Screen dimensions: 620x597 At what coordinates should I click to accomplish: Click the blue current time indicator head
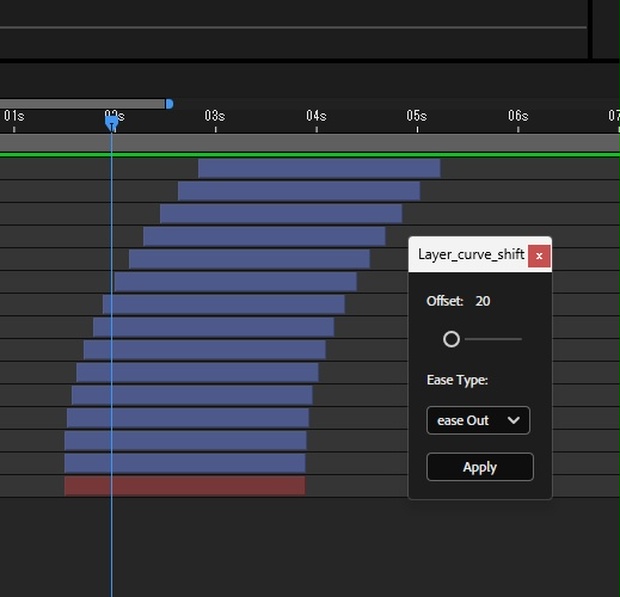111,121
